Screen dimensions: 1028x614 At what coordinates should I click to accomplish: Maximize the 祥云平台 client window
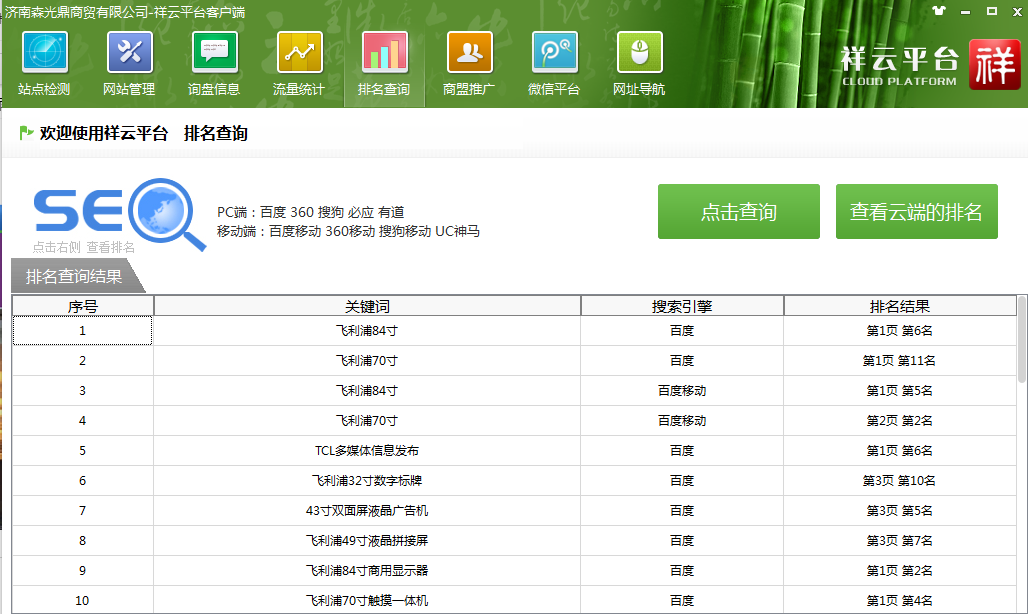point(992,11)
